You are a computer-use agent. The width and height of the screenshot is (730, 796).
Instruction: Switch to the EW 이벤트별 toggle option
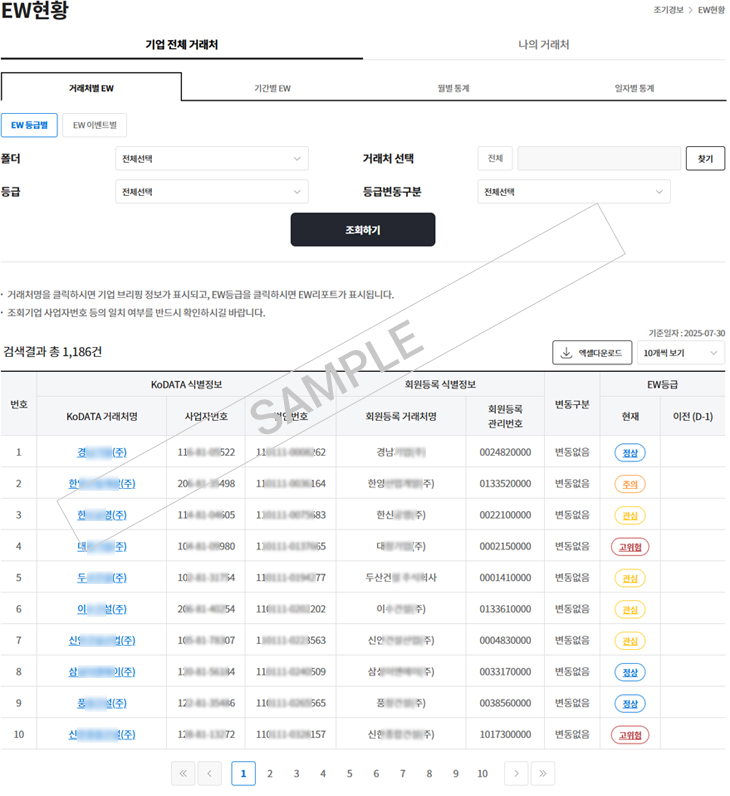point(94,125)
